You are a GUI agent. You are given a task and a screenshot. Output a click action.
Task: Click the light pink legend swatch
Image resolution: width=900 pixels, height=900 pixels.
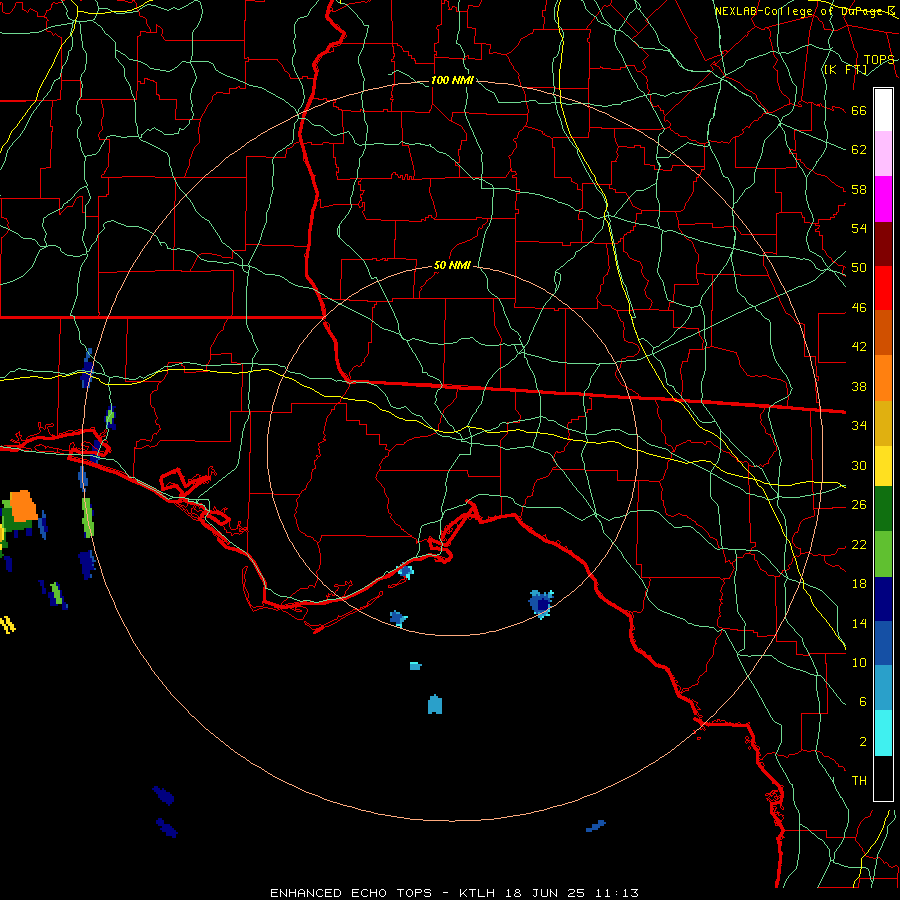click(x=883, y=153)
